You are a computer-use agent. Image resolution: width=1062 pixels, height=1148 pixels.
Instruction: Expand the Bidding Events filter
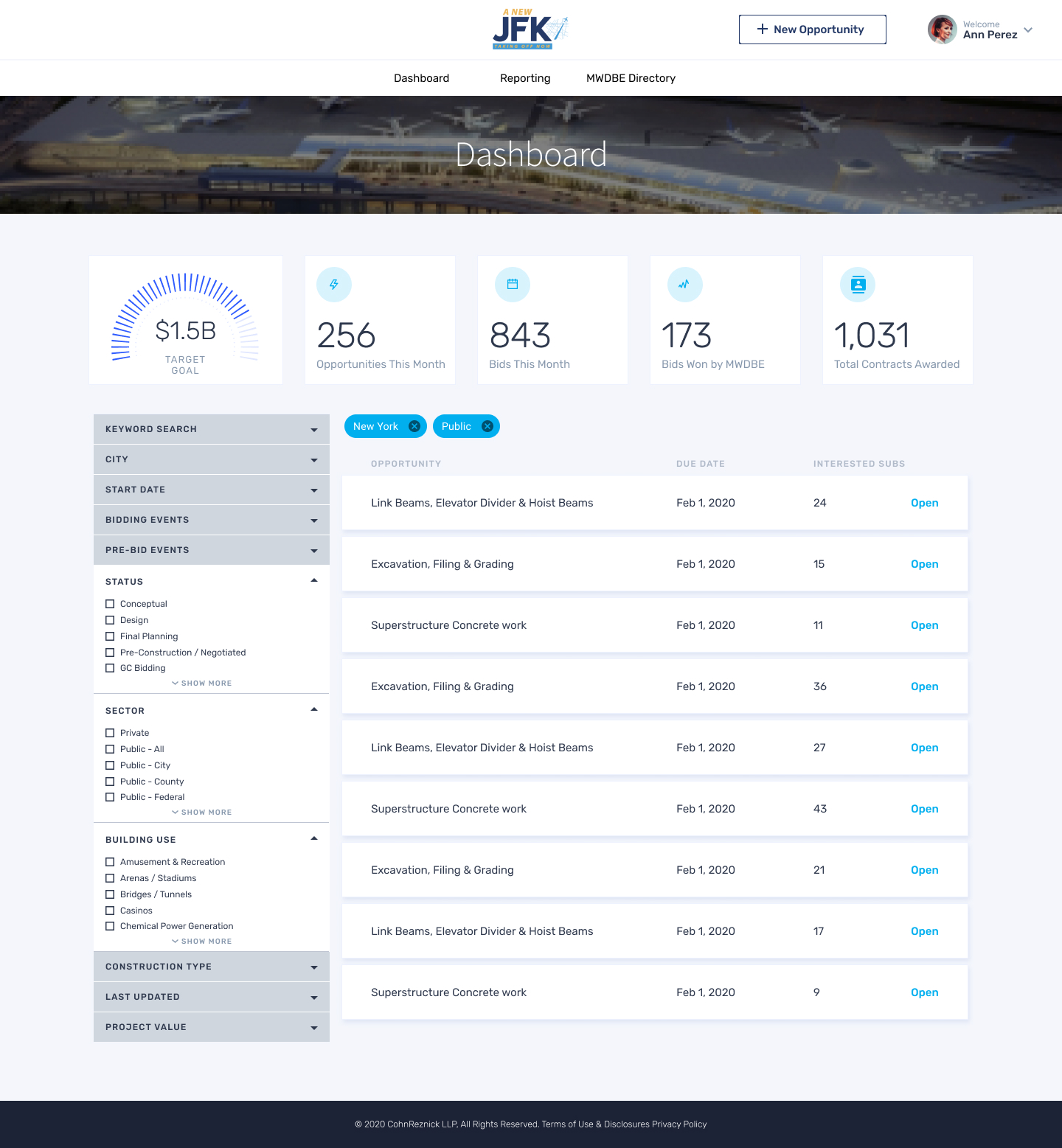pos(212,520)
